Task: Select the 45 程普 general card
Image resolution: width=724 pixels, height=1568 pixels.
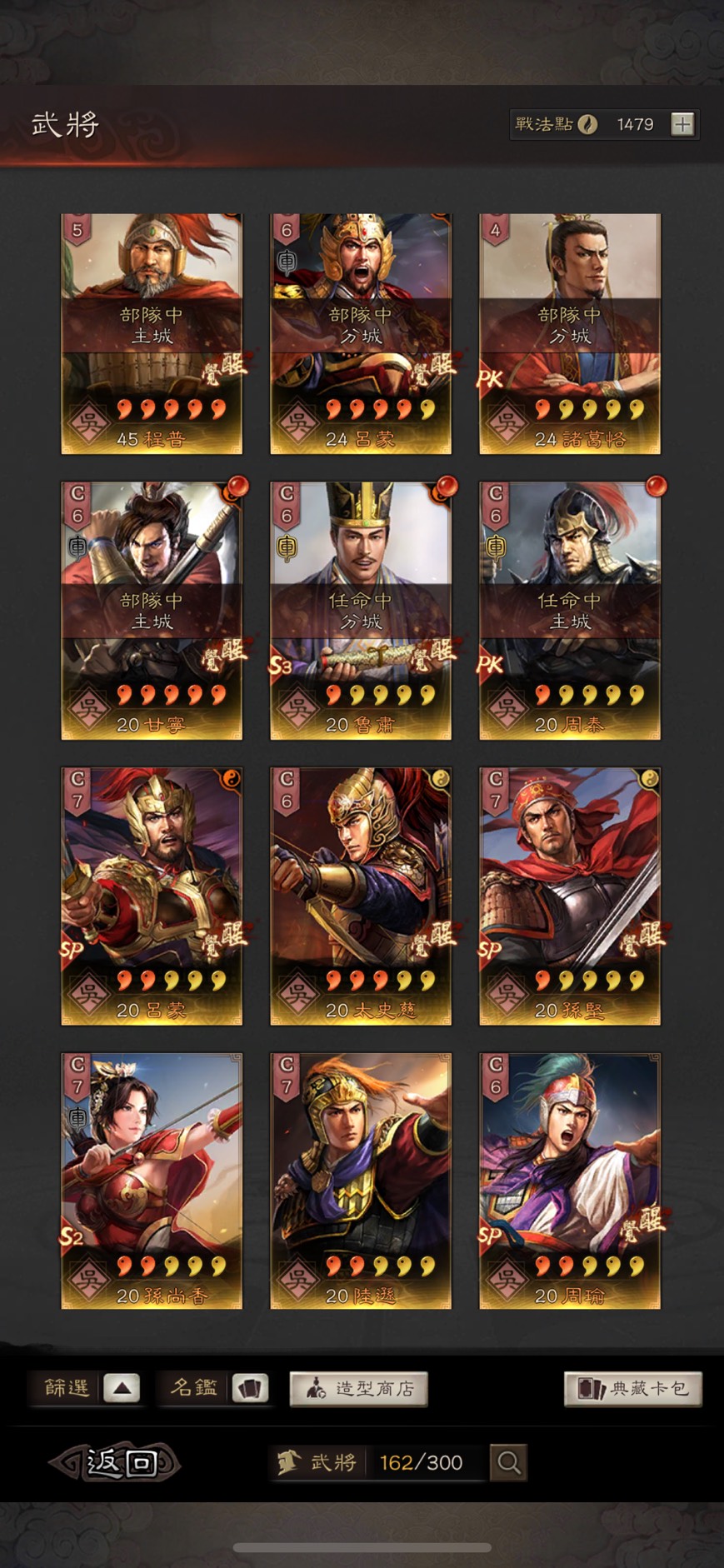Action: pos(152,334)
